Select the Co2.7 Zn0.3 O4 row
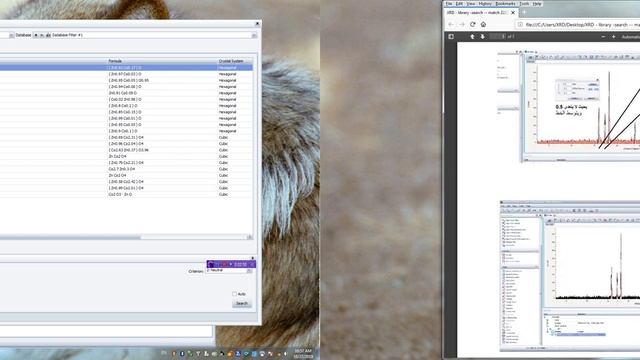Screen dimensions: 640x360 [x=126, y=169]
